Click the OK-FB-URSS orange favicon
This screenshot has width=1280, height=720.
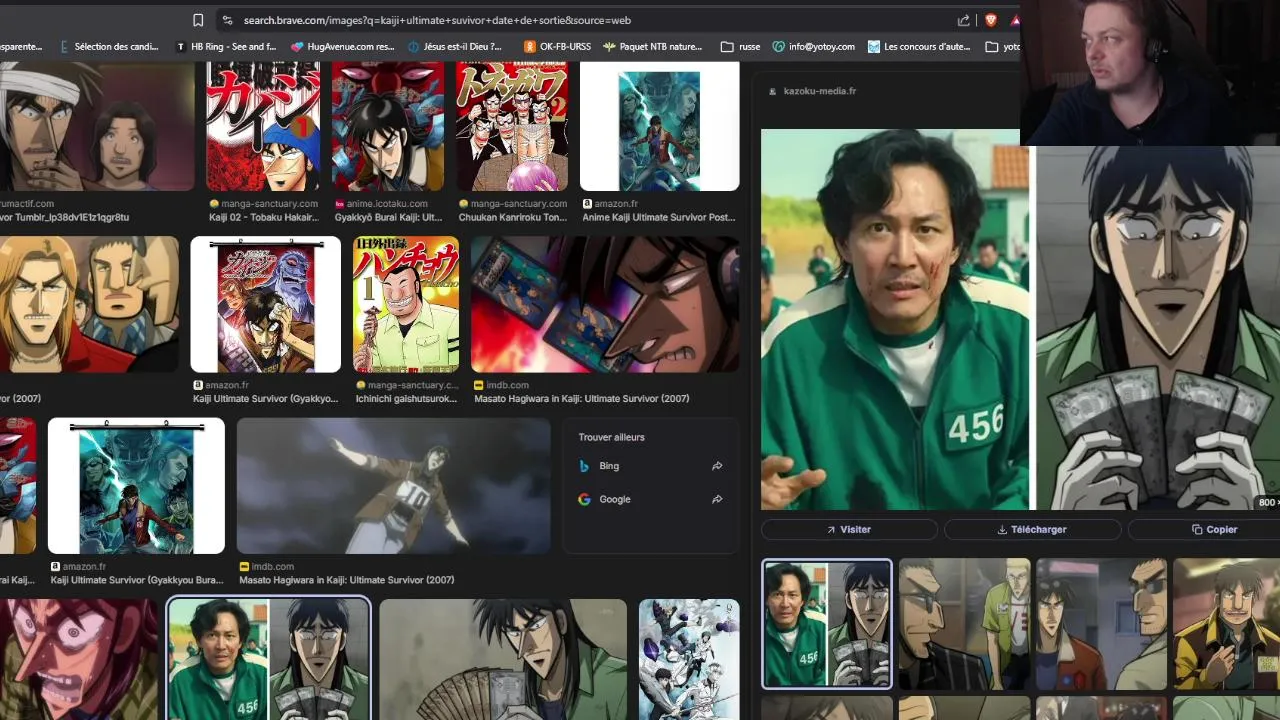pyautogui.click(x=529, y=46)
